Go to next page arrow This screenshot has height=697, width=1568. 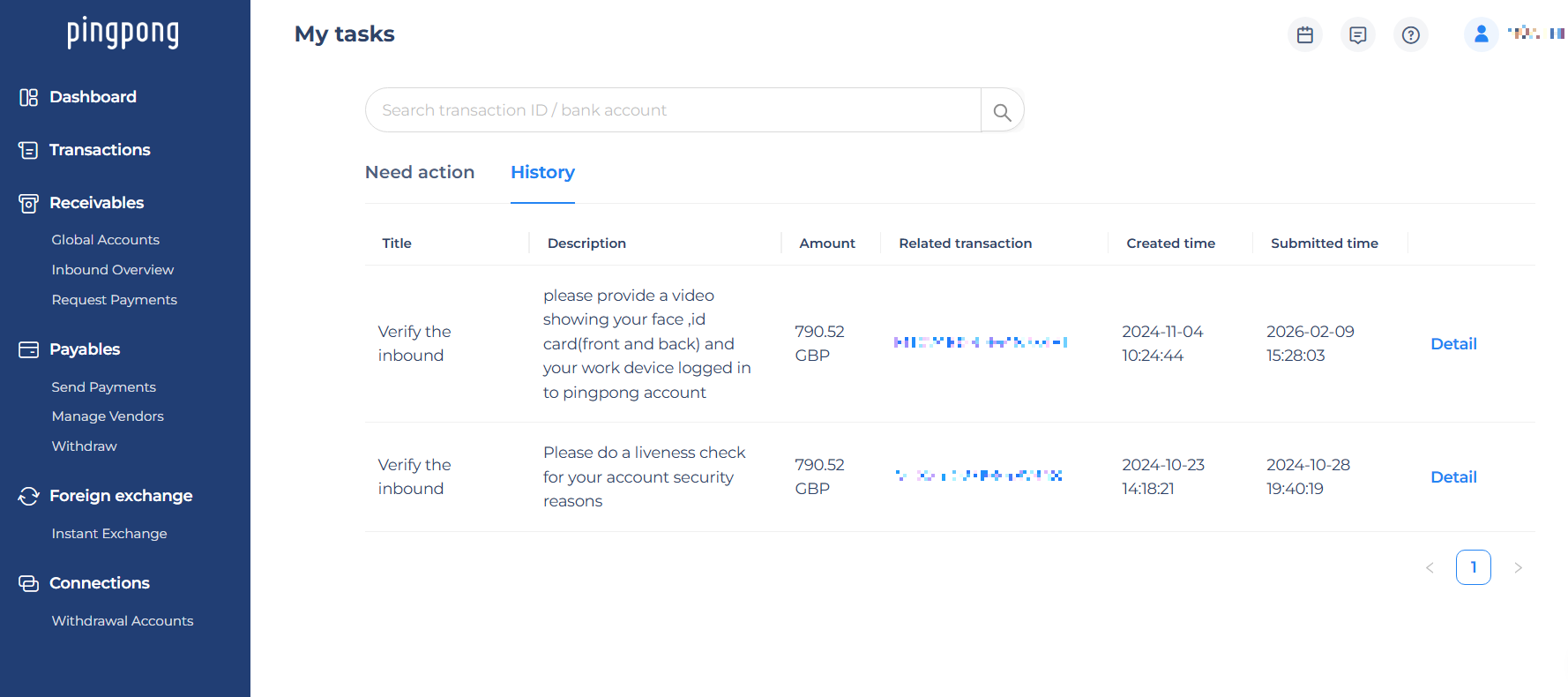(1518, 568)
